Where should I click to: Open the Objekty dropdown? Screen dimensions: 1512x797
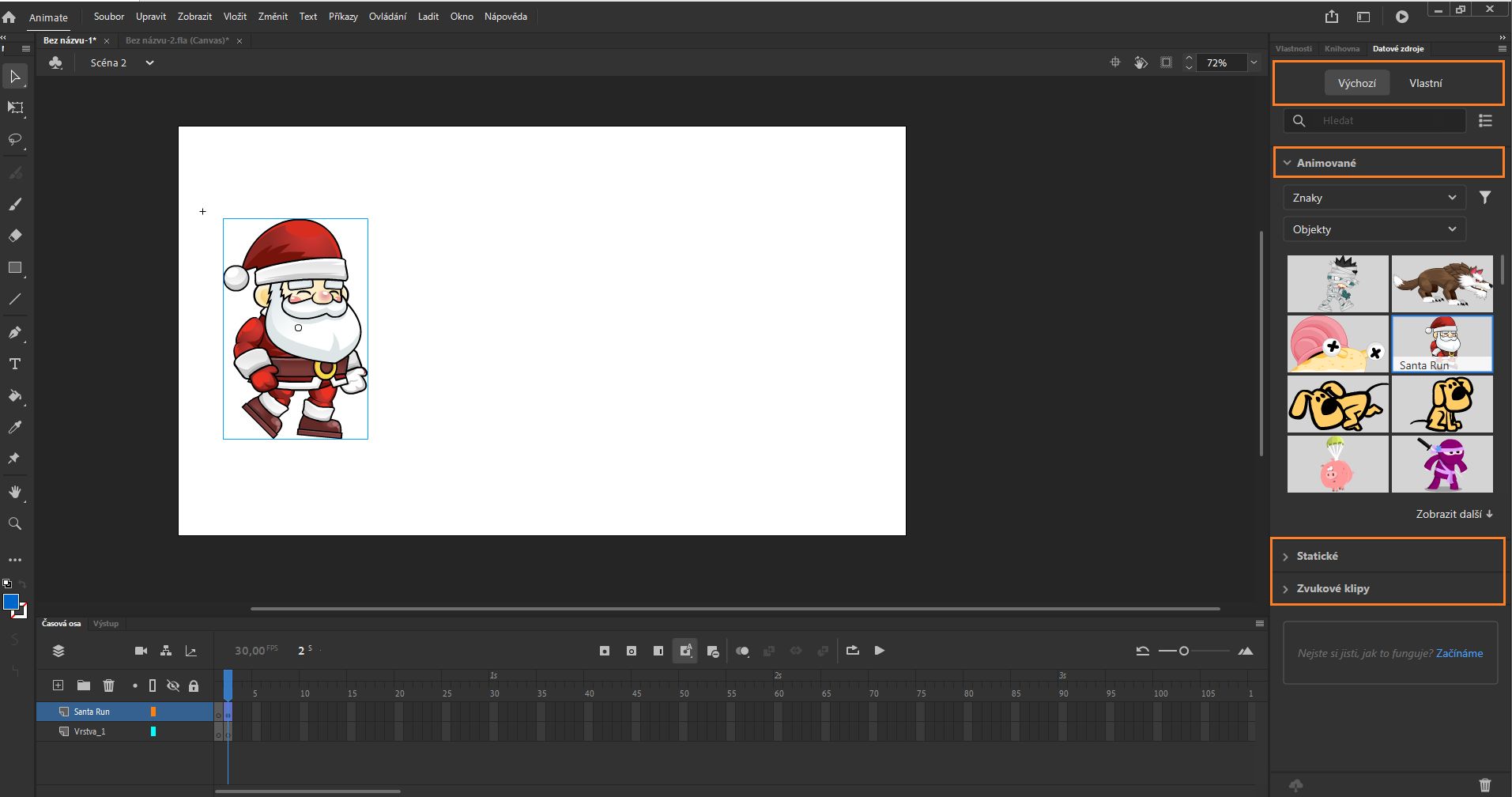1374,229
